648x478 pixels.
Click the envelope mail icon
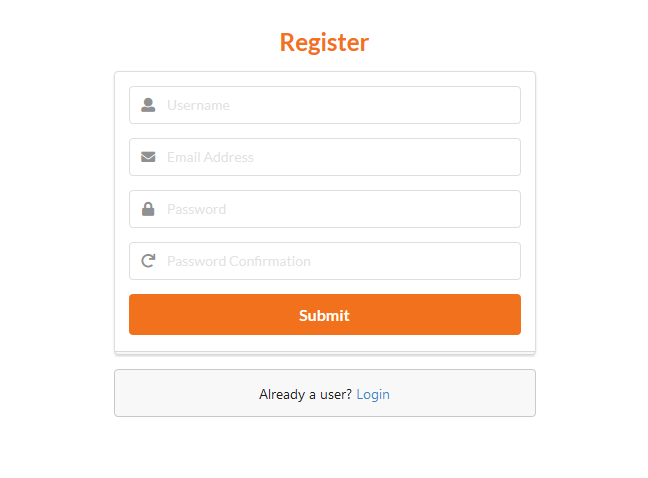coord(148,157)
